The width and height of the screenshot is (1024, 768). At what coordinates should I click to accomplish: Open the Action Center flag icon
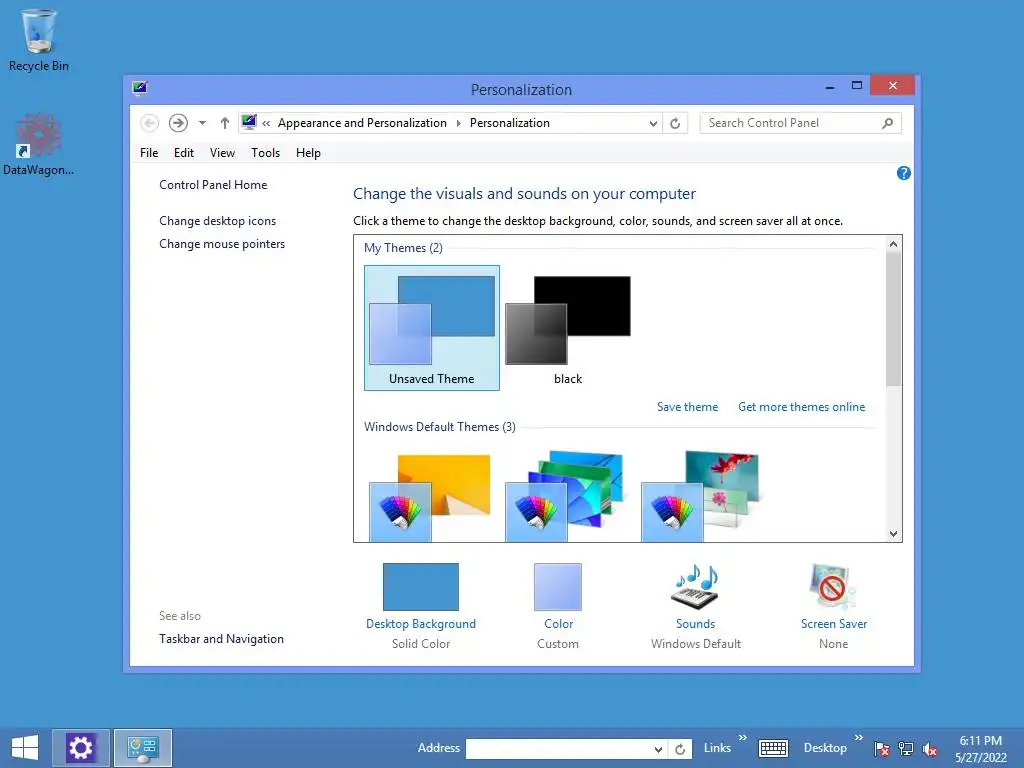[x=882, y=749]
